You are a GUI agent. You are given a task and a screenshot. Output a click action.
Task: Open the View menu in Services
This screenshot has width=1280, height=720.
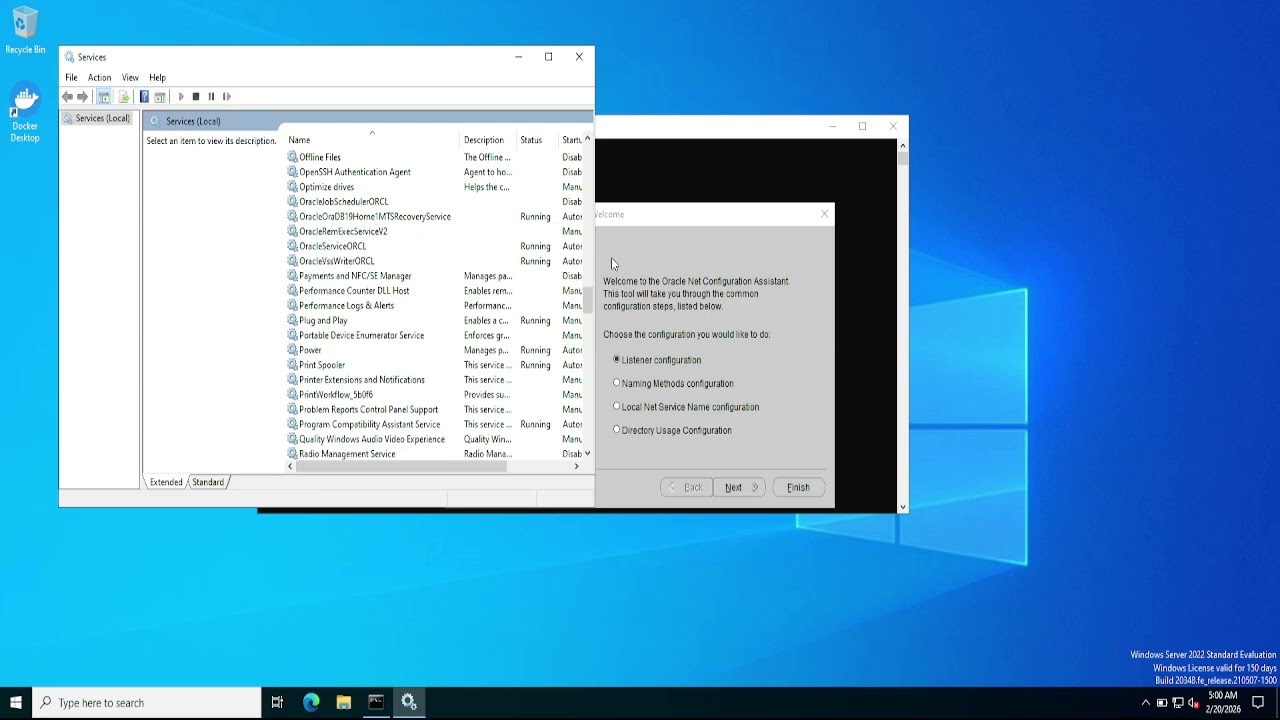click(x=130, y=77)
